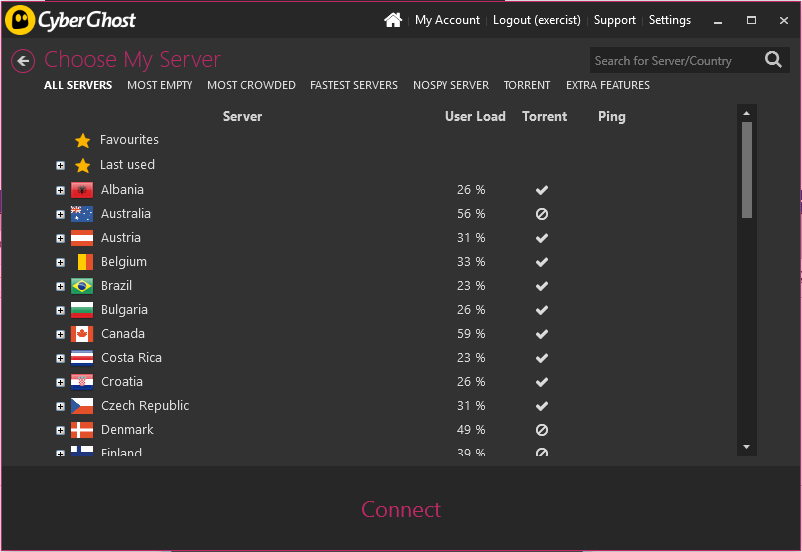Viewport: 802px width, 552px height.
Task: Open the Extra Features tab
Action: tap(608, 85)
